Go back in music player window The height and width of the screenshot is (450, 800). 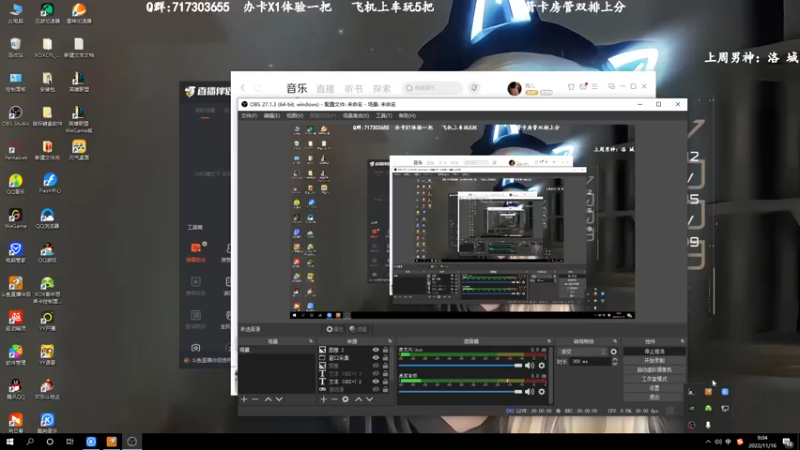pyautogui.click(x=243, y=88)
